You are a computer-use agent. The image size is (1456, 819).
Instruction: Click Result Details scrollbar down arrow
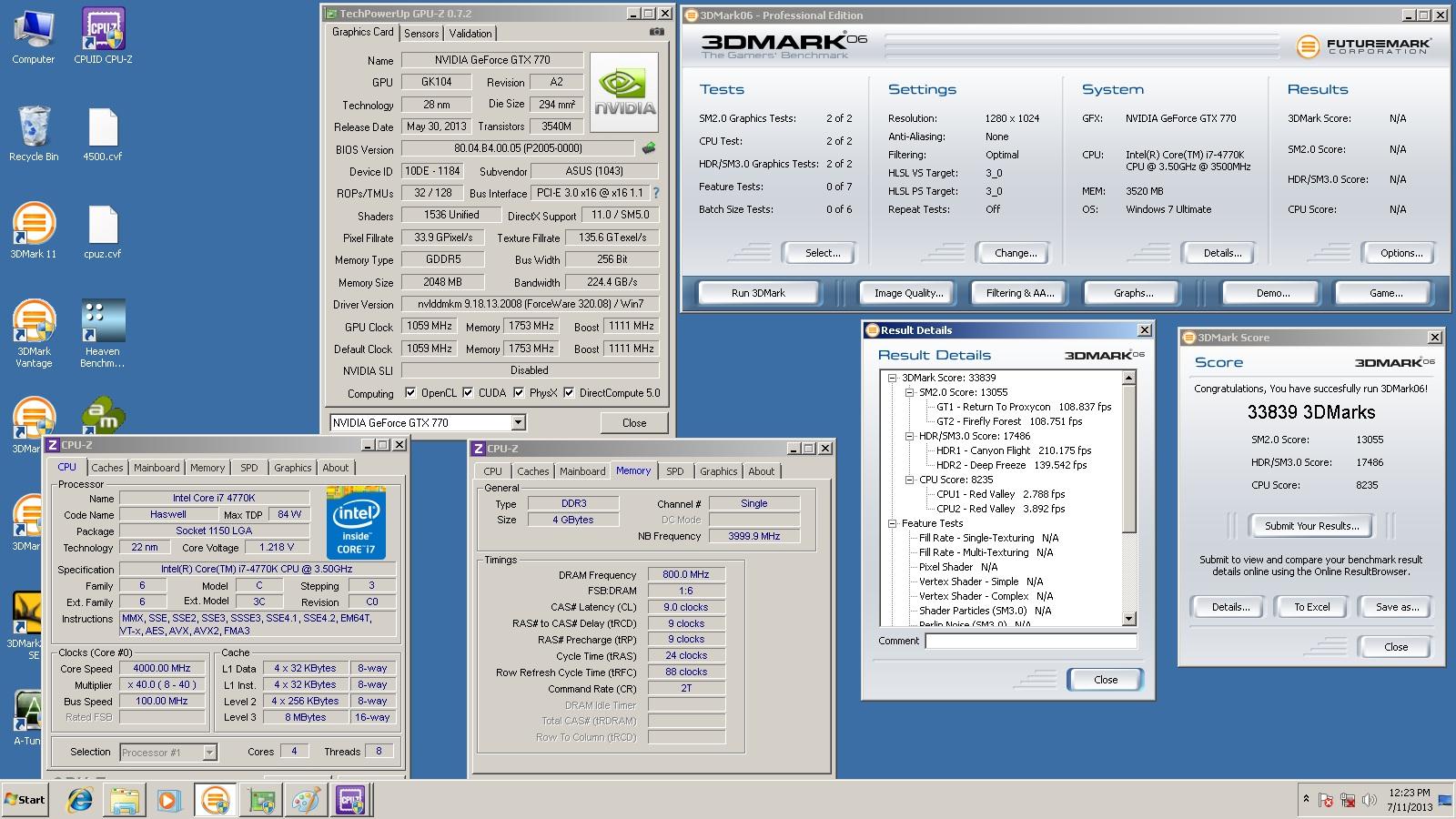[1129, 619]
